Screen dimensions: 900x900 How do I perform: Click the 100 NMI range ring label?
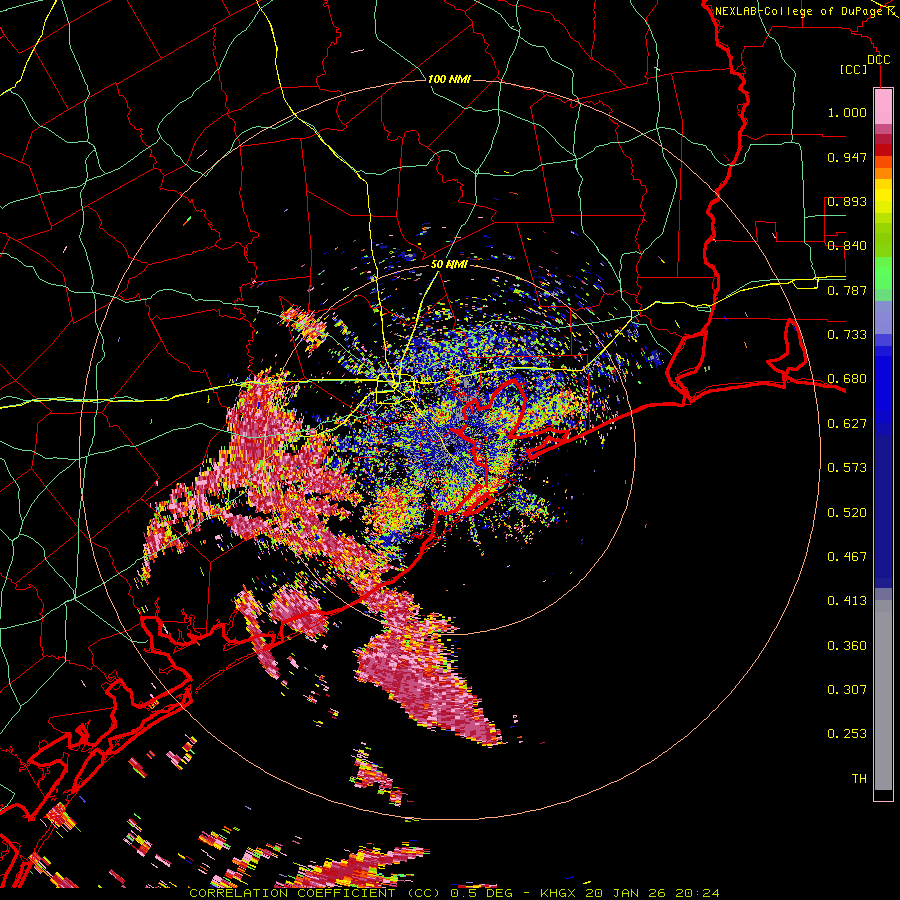click(x=449, y=79)
